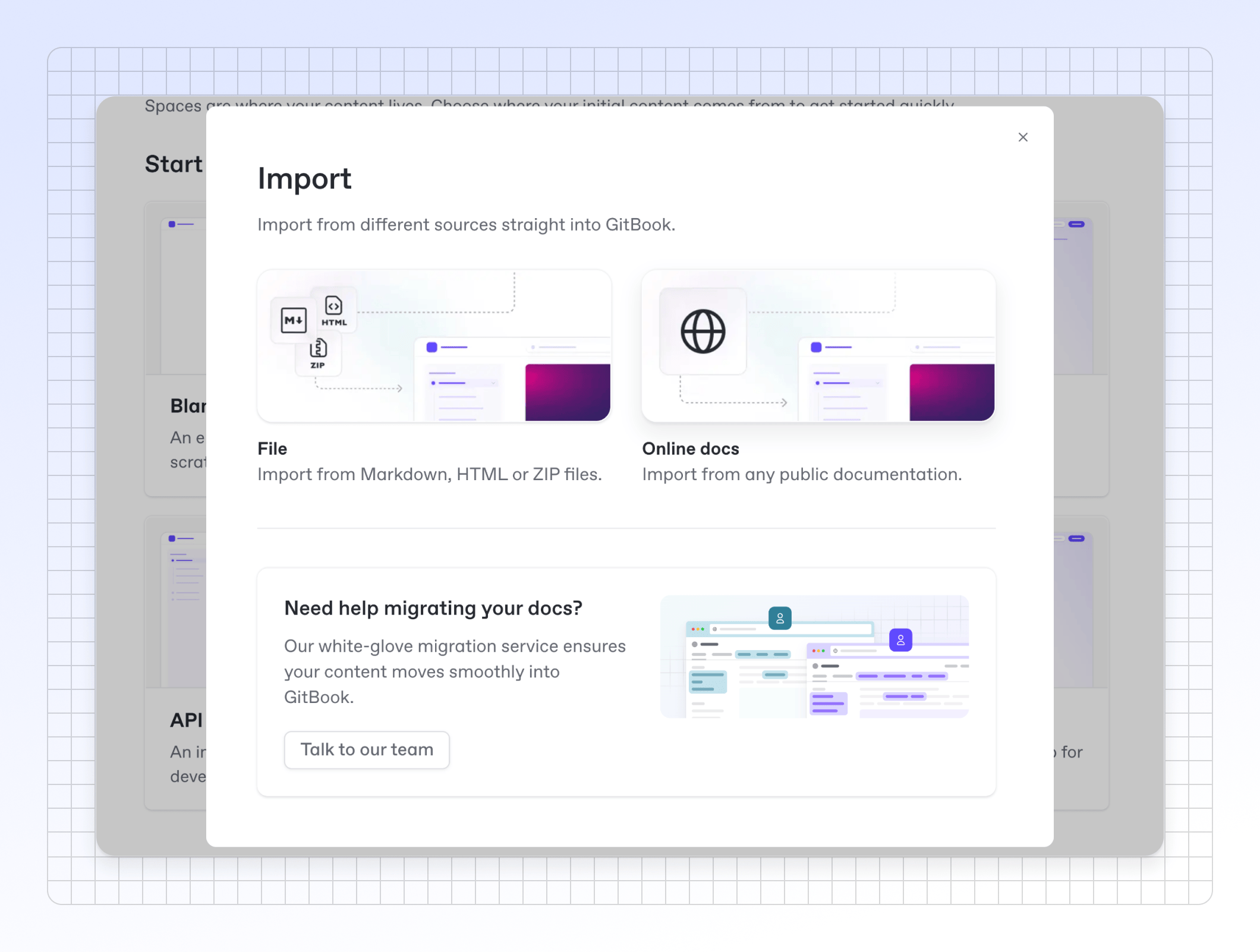The image size is (1260, 952).
Task: Click the File heading
Action: (272, 449)
